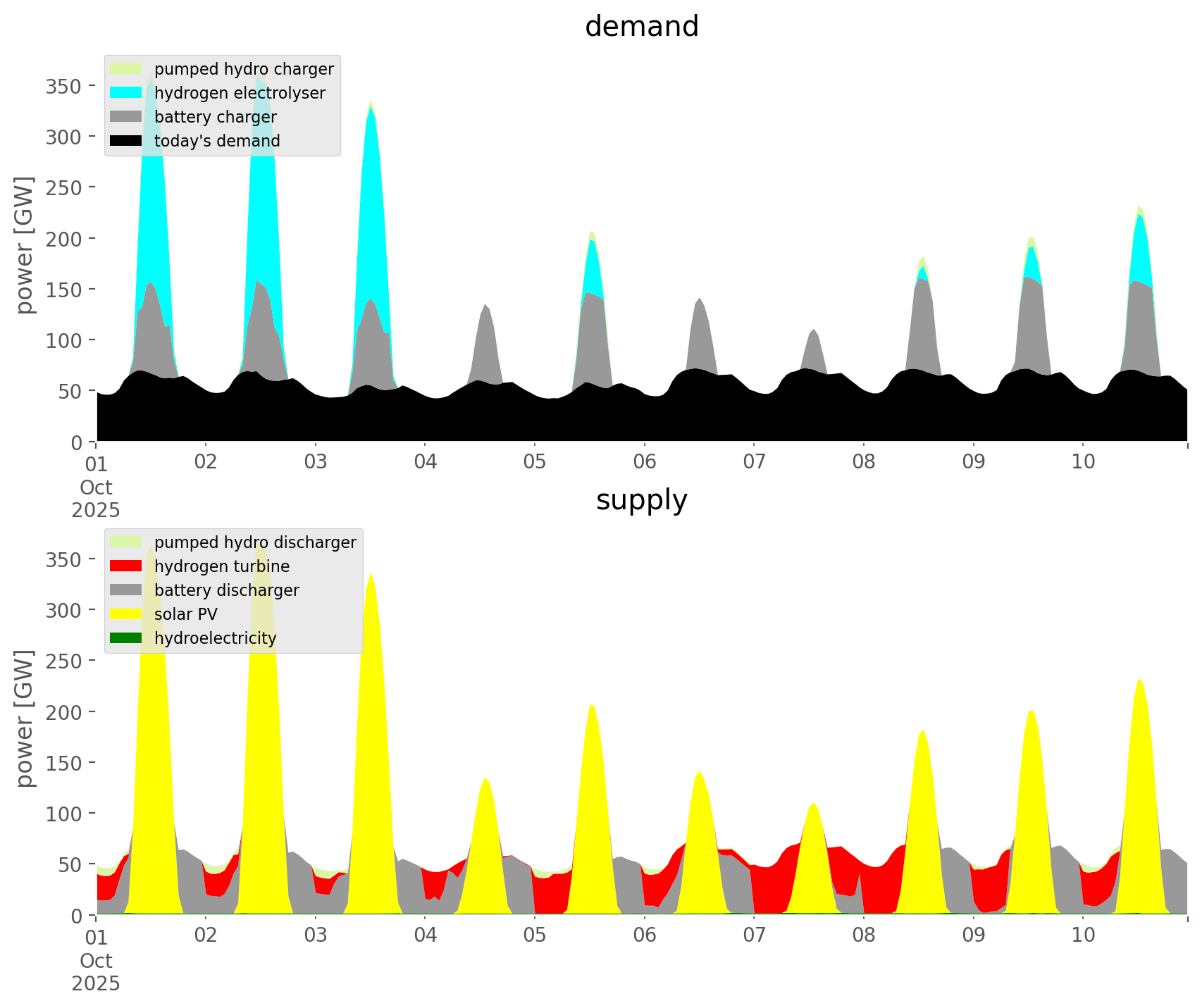
Task: Click the supply chart's 'power [GW]' axis label
Action: tap(25, 718)
